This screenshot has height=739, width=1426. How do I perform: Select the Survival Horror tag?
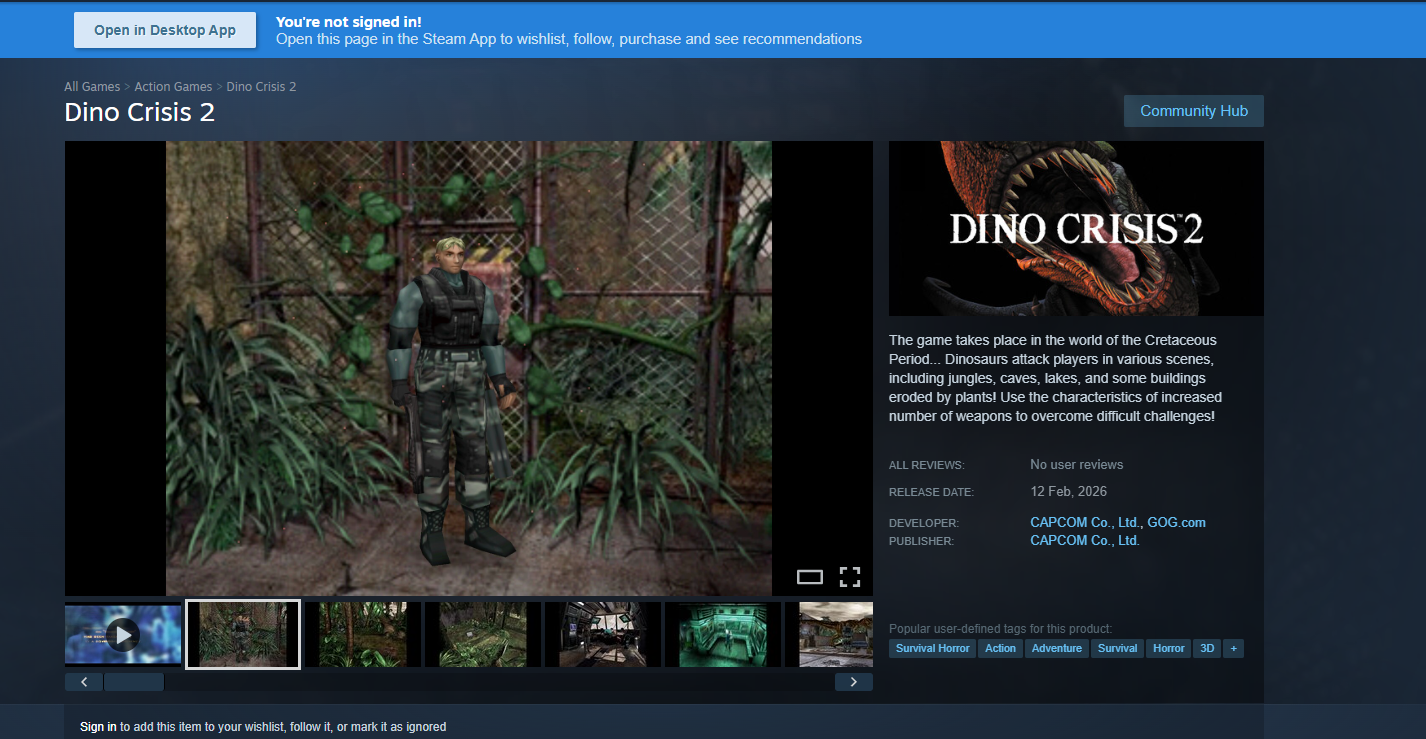pos(932,648)
